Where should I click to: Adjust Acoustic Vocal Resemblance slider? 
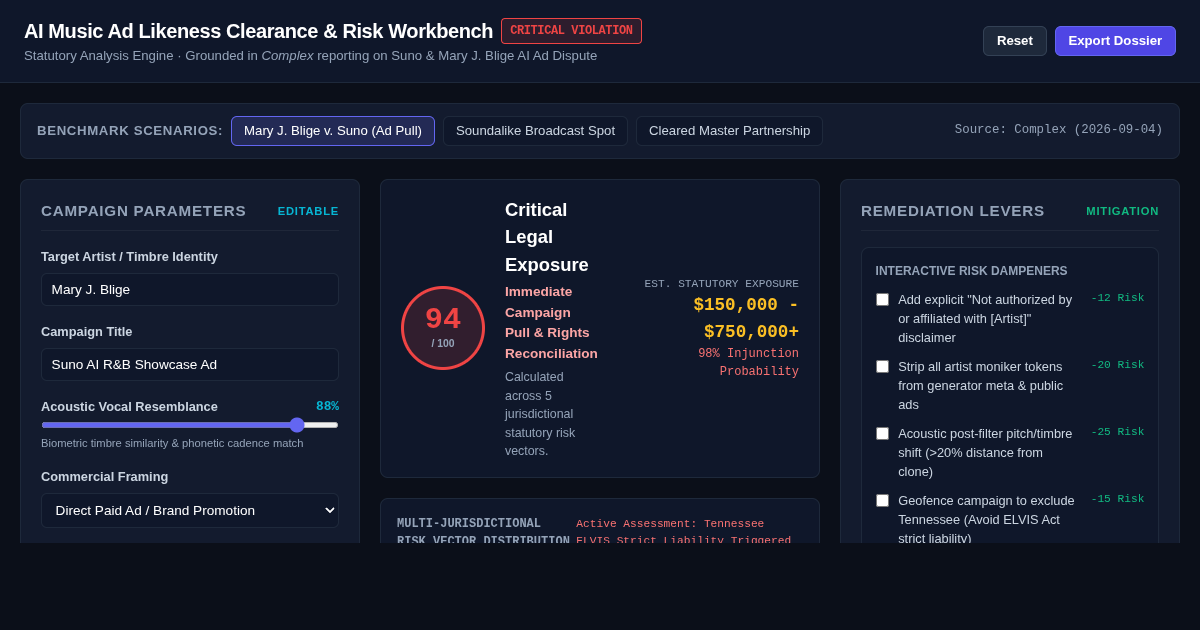pos(190,425)
